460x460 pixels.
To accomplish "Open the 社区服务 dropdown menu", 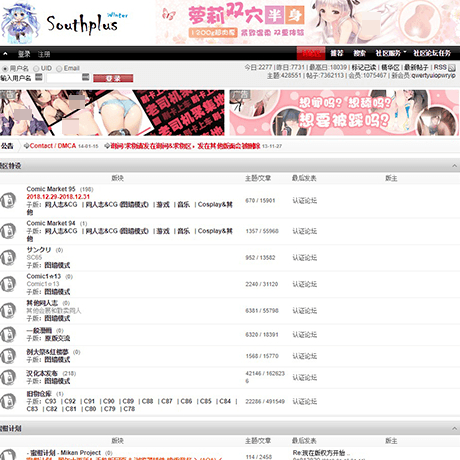I will (x=391, y=53).
